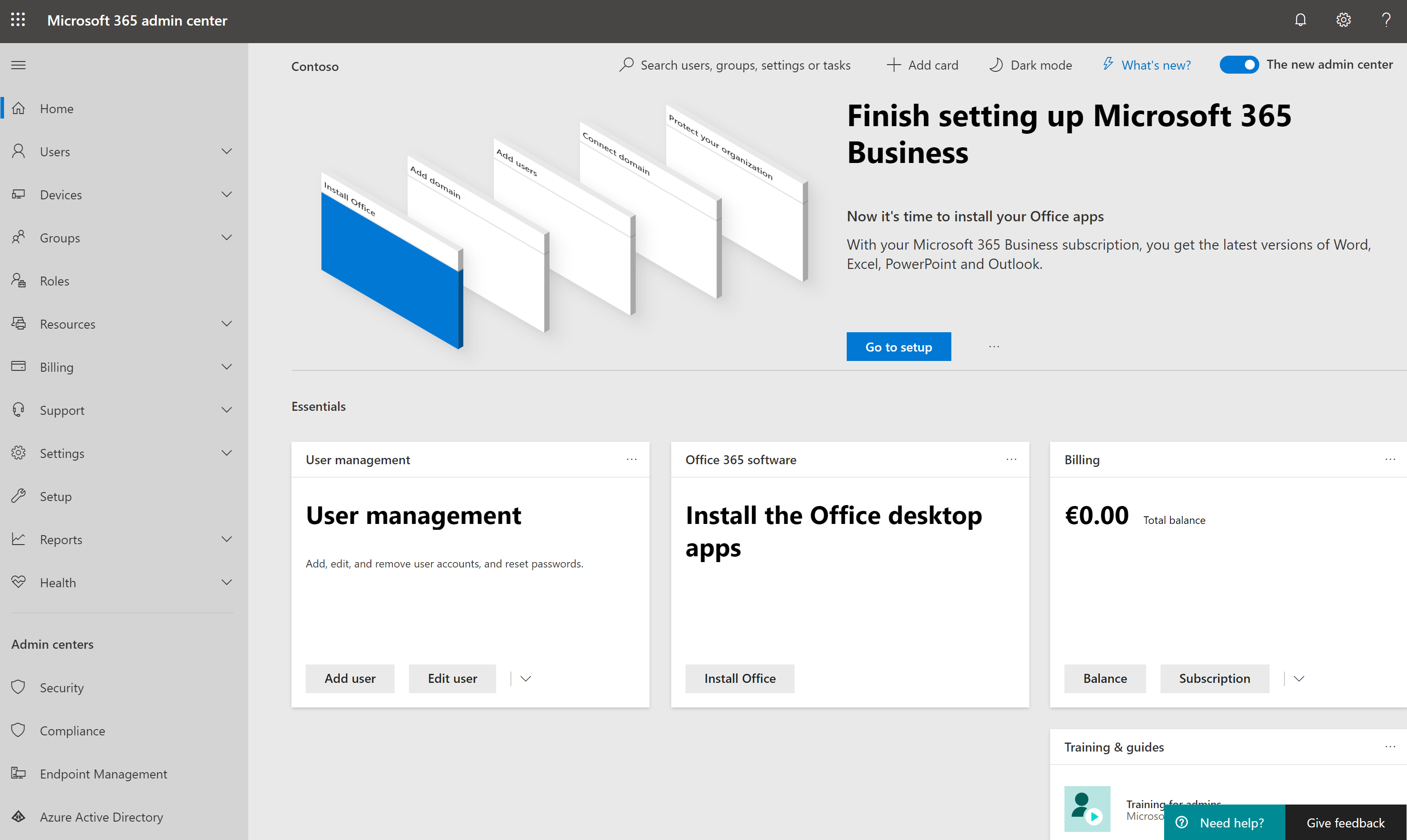The width and height of the screenshot is (1407, 840).
Task: Open more user management actions dropdown
Action: (x=526, y=678)
